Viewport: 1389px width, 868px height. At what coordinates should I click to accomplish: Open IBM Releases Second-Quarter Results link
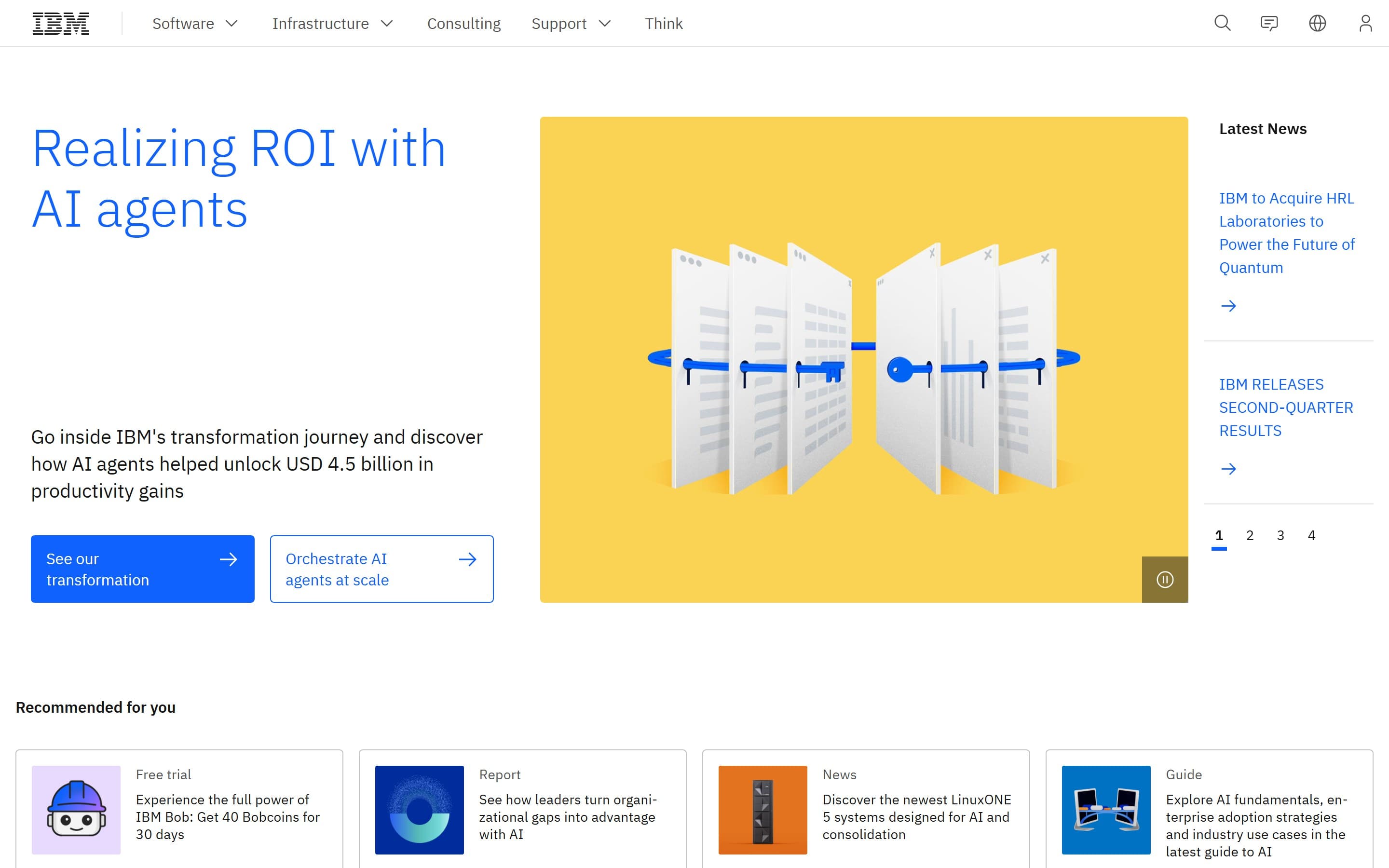coord(1286,407)
